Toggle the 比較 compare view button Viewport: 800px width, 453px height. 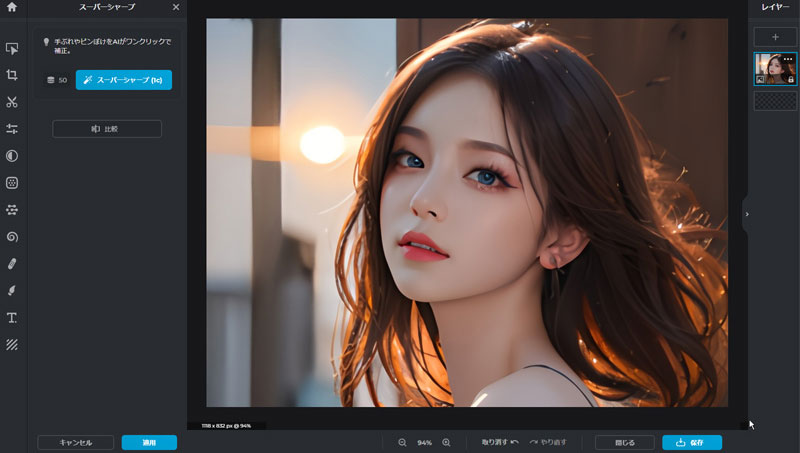pyautogui.click(x=107, y=129)
